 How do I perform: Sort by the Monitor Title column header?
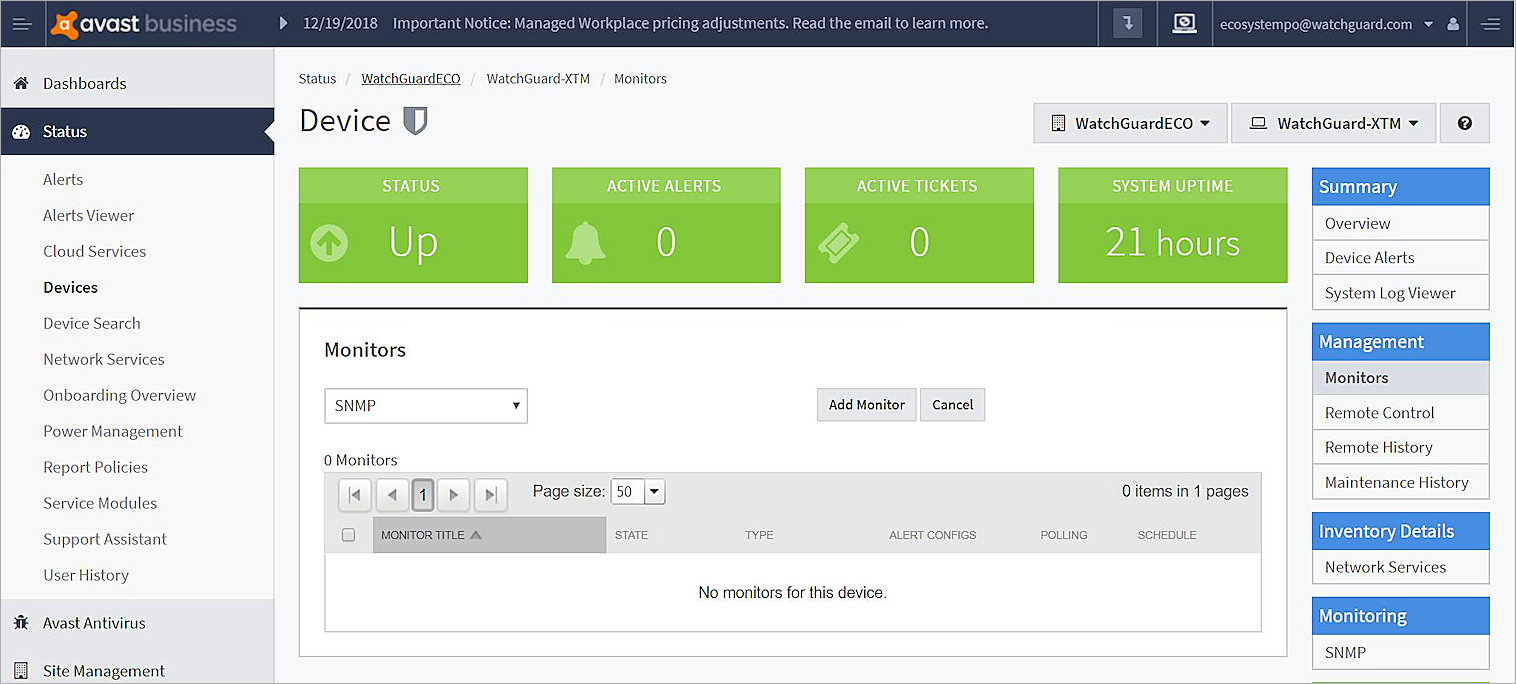(424, 535)
